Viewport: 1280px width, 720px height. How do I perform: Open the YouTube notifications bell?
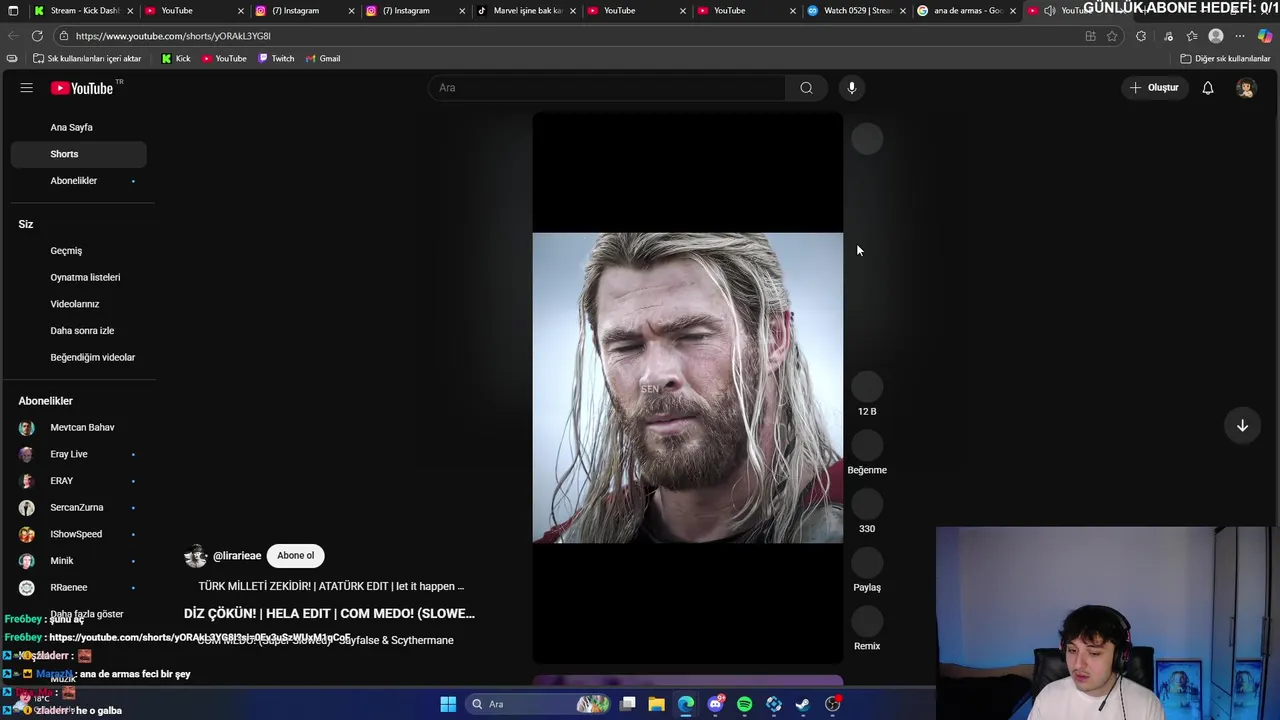point(1208,88)
